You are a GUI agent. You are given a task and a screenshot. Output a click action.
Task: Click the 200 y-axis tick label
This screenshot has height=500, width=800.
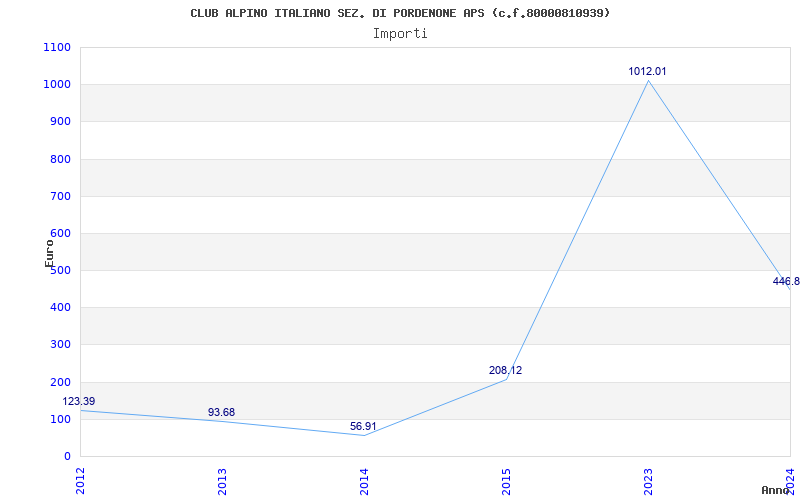(61, 382)
